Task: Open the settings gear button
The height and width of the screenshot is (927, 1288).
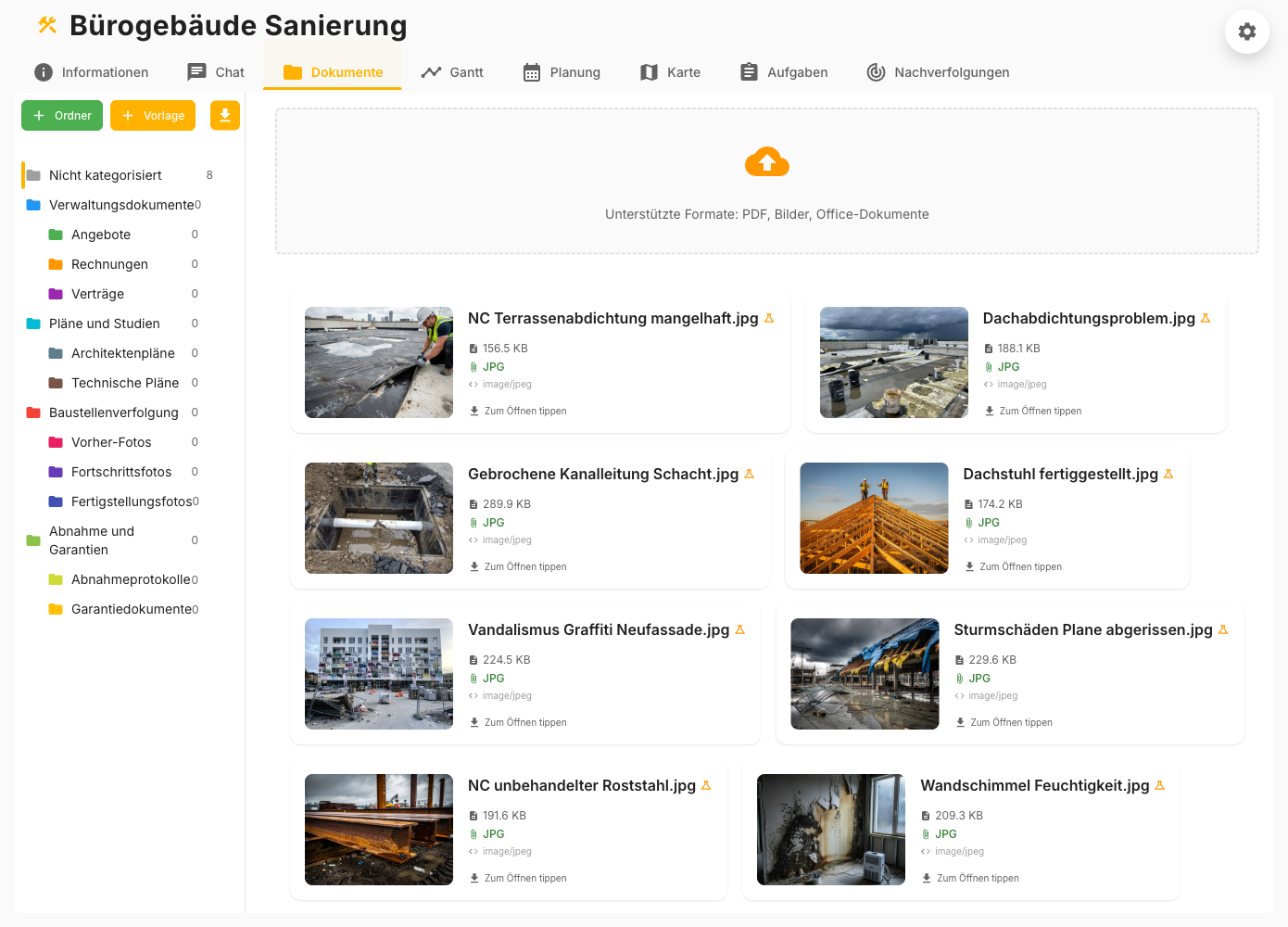Action: pos(1246,32)
